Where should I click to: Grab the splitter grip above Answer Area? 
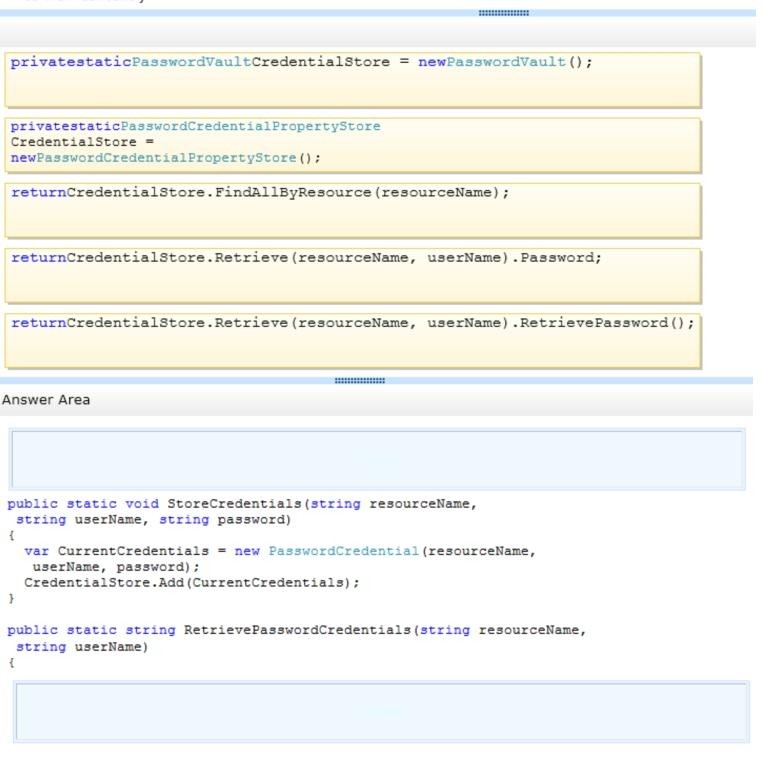359,381
